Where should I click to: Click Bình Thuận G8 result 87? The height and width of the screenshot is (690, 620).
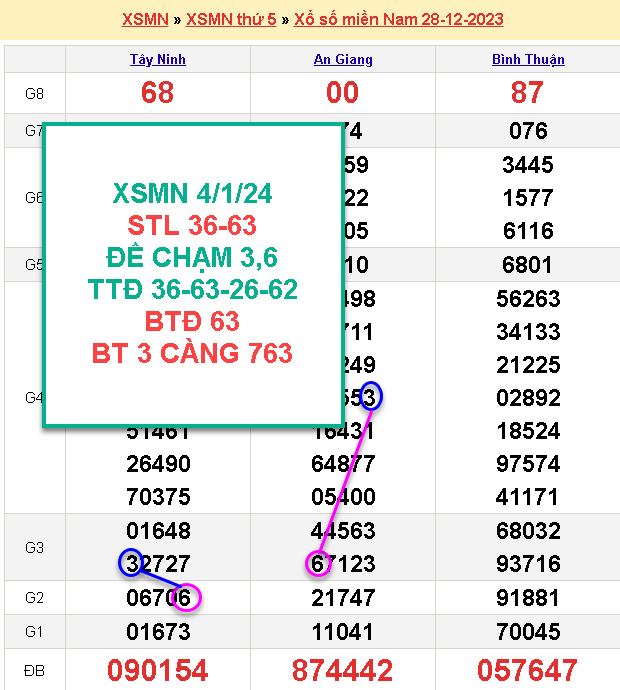click(x=528, y=93)
